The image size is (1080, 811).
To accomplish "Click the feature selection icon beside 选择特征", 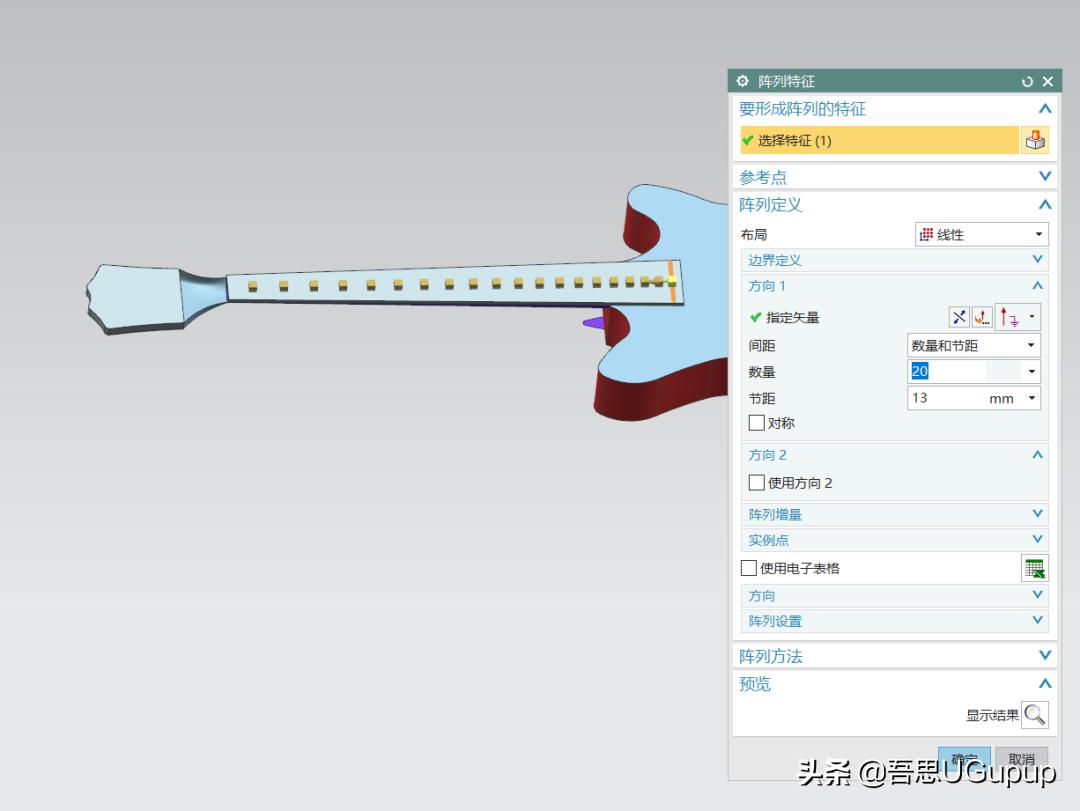I will coord(1035,140).
